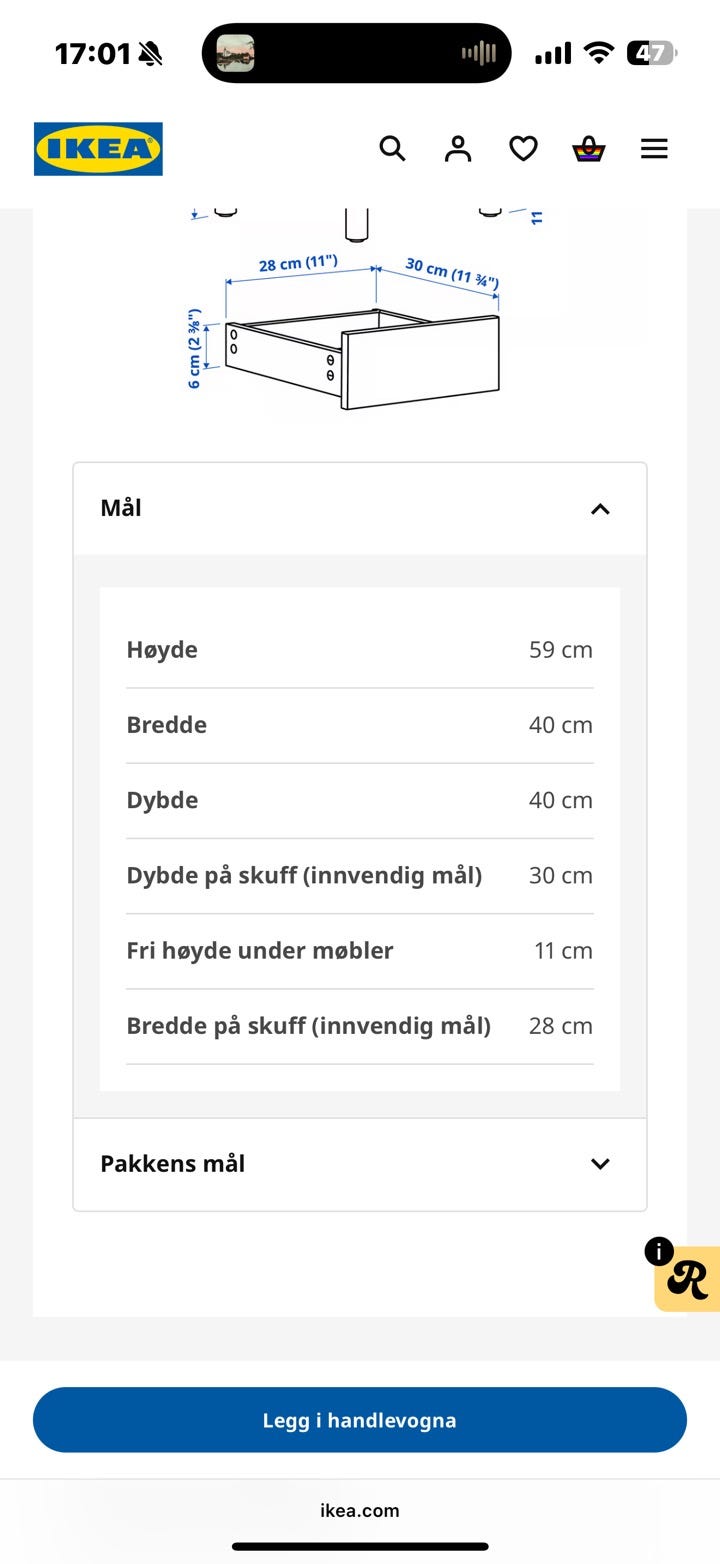
Task: View the shopping basket icon
Action: point(589,149)
